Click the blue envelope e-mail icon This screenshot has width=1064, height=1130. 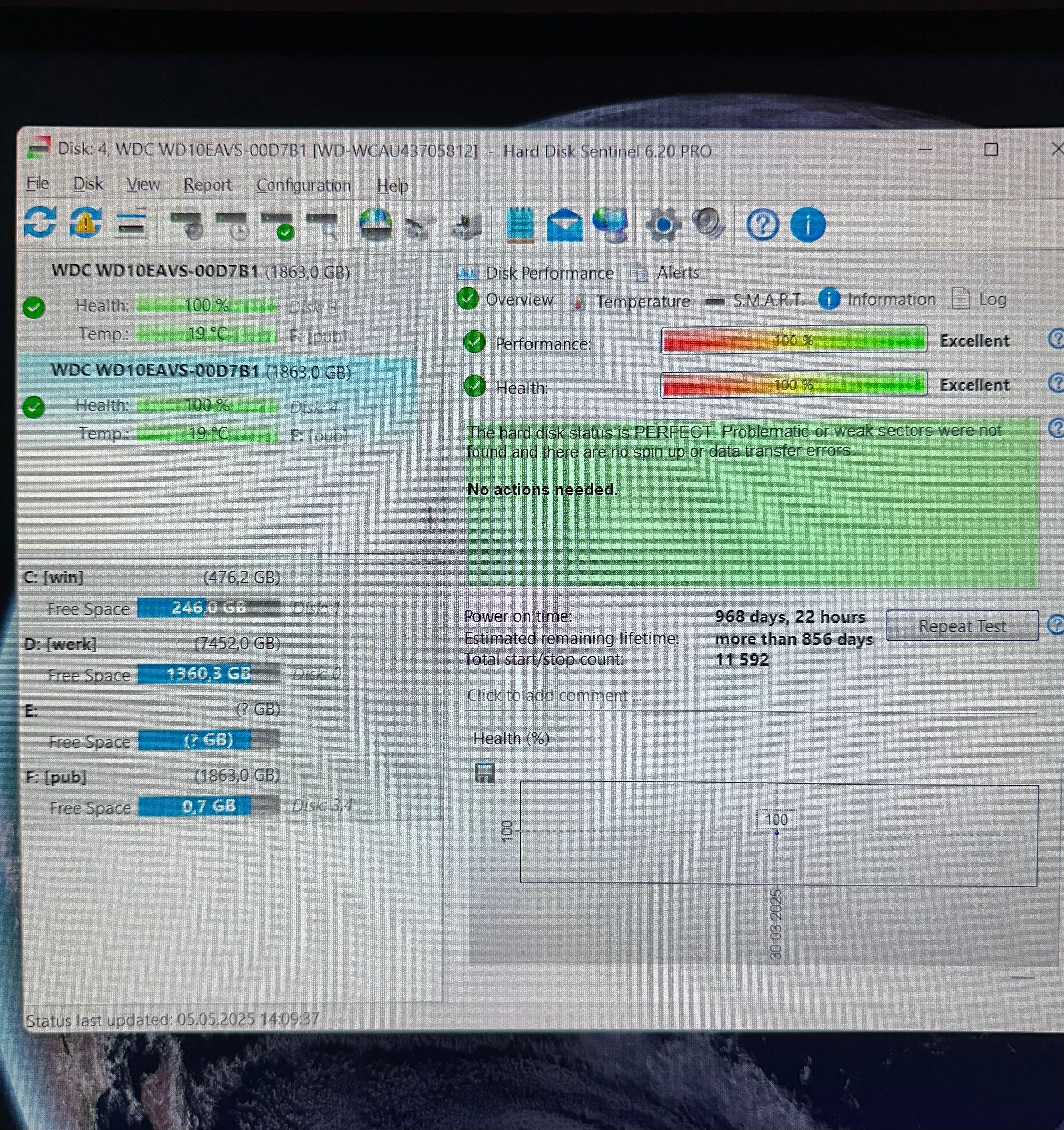564,225
